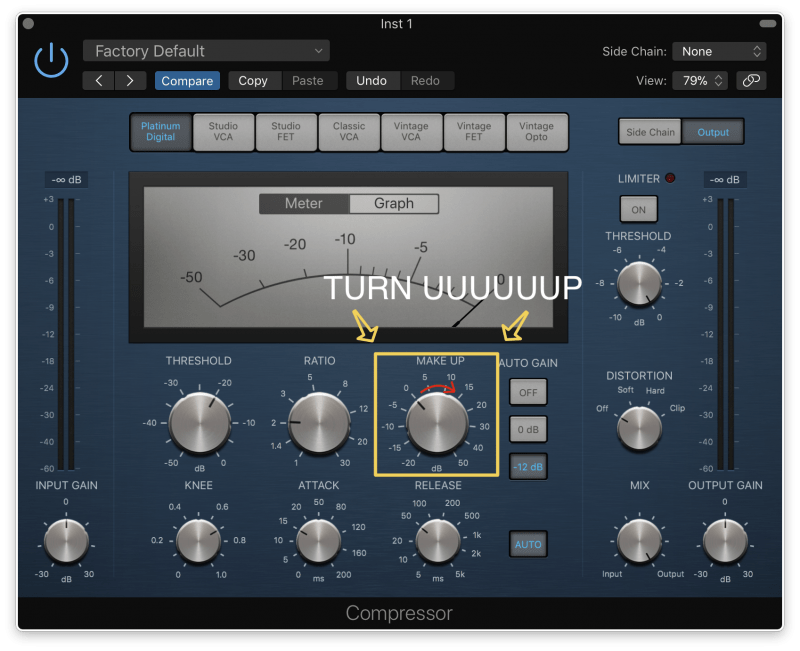Select the Classic VCA compressor model
The image size is (800, 651).
tap(349, 132)
